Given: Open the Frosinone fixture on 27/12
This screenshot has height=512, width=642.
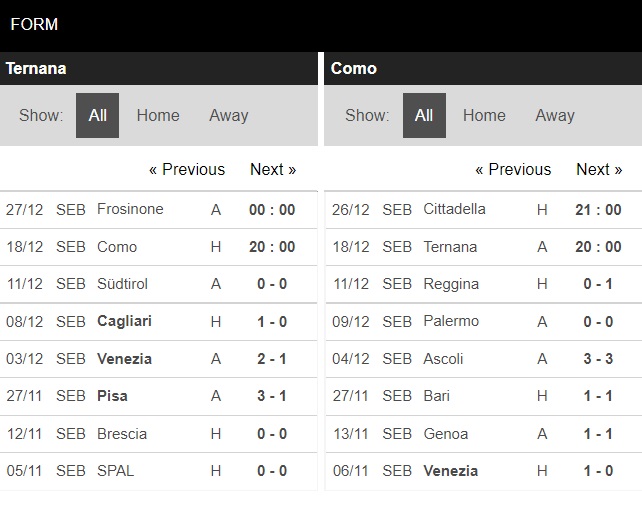Looking at the screenshot, I should click(158, 210).
